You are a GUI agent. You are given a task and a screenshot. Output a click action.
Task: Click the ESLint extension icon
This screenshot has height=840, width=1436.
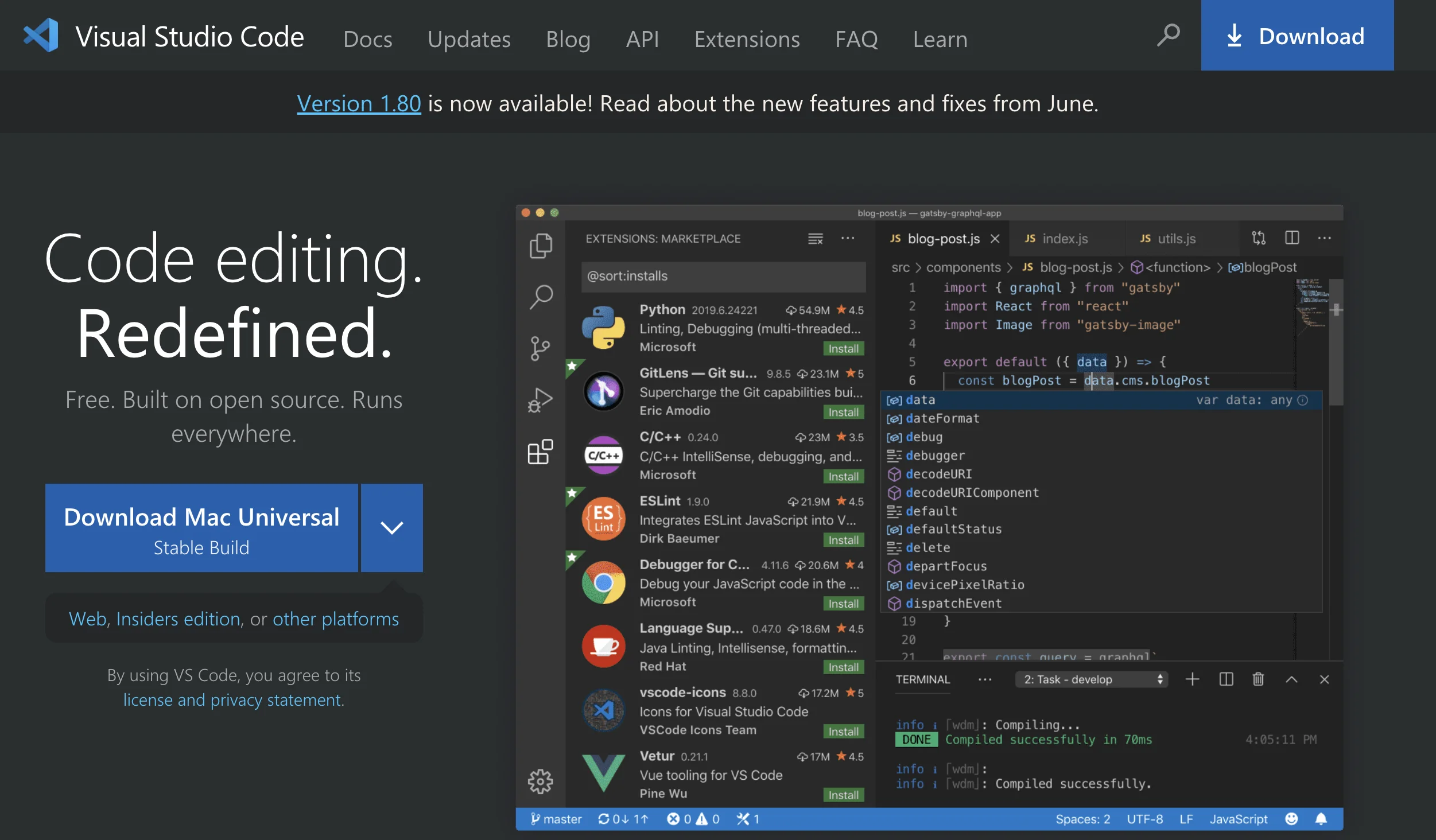pos(603,519)
